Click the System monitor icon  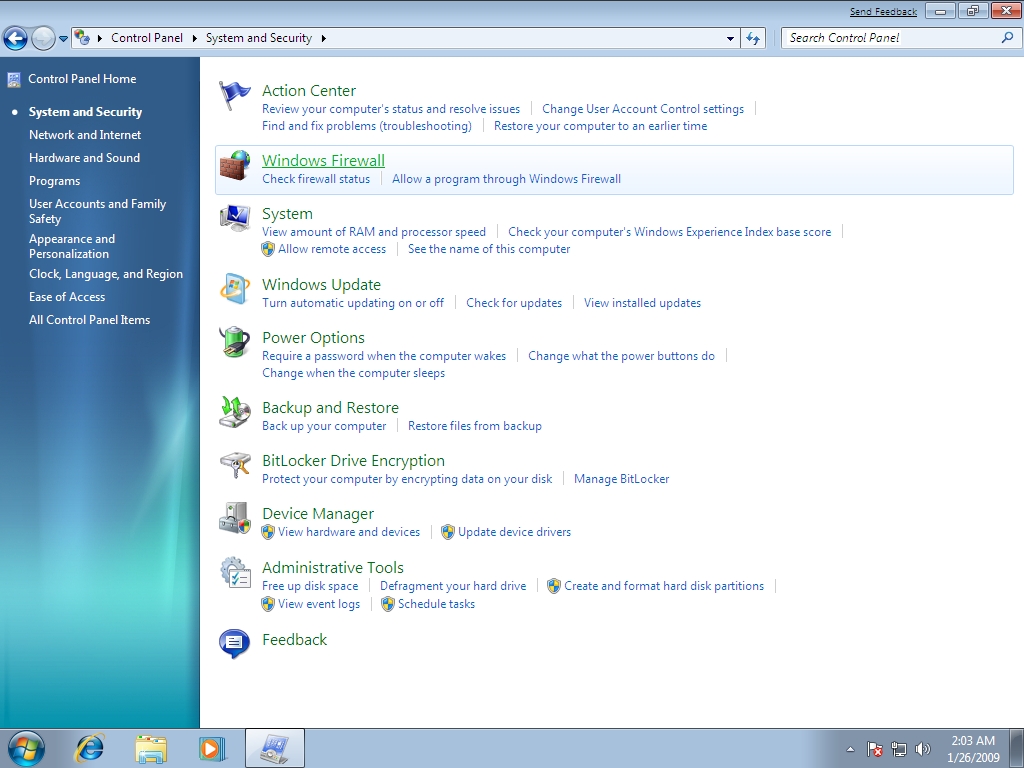point(234,218)
